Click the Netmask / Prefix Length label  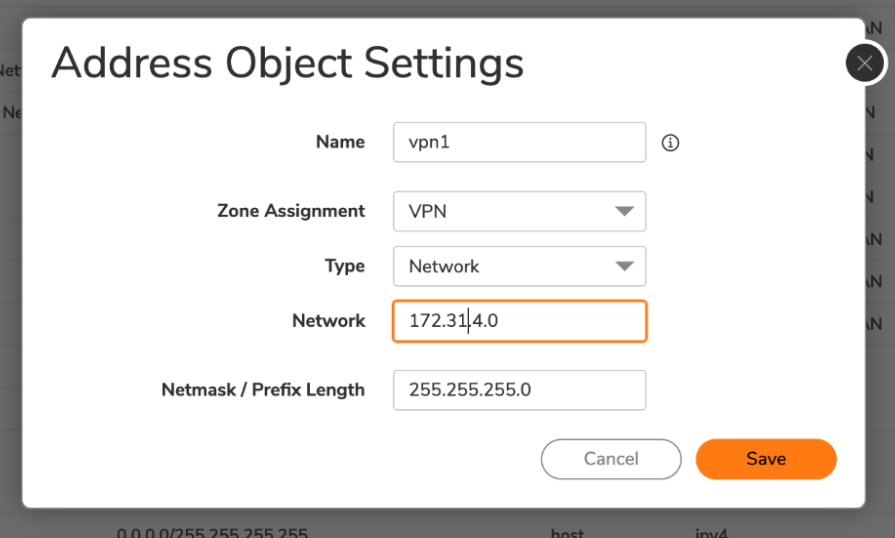coord(263,390)
